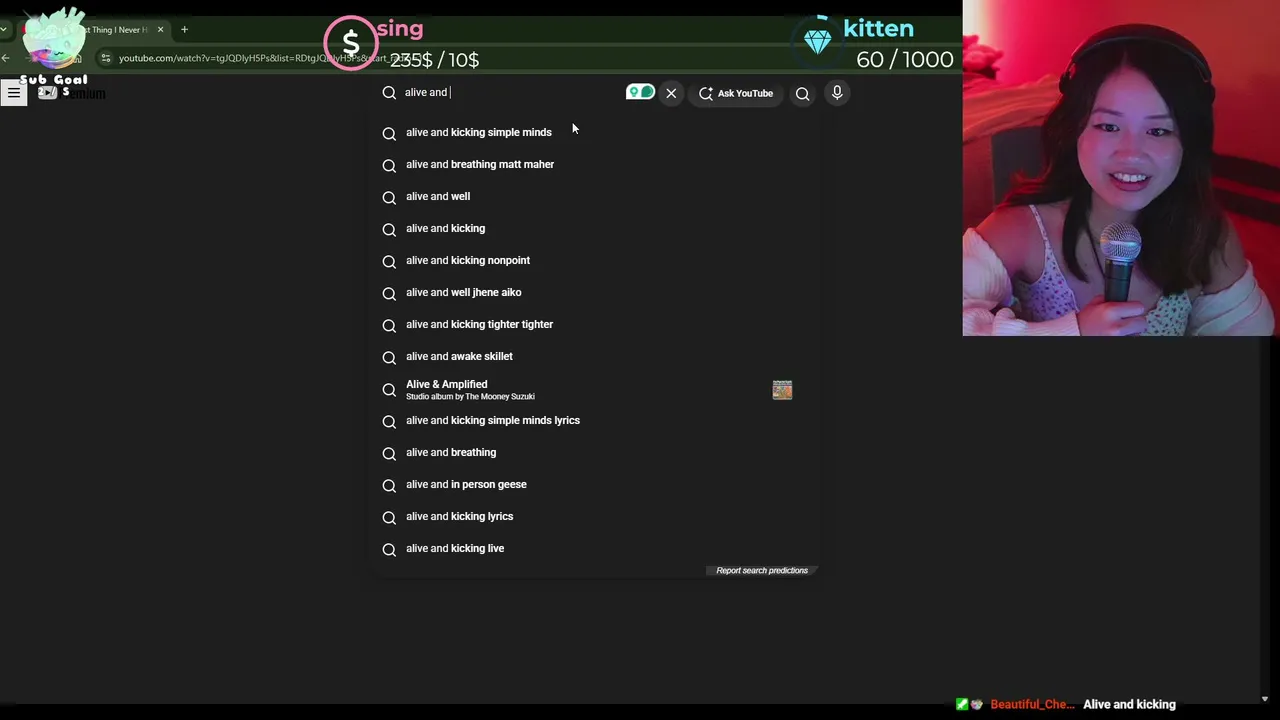Screen dimensions: 1280x720
Task: Submit search using the magnifier button
Action: coord(802,93)
